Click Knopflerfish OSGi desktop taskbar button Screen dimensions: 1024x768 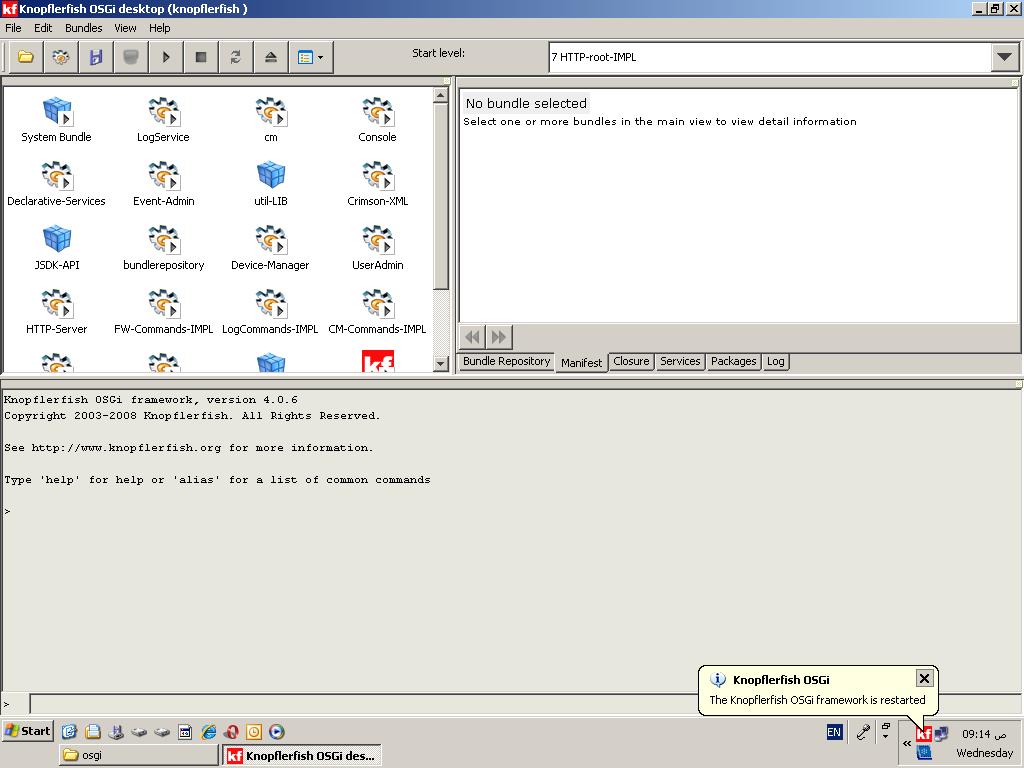(x=302, y=756)
